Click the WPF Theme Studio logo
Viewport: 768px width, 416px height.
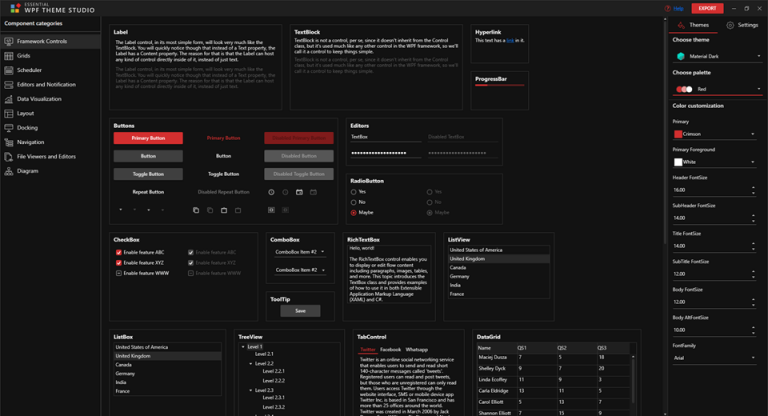[x=15, y=8]
